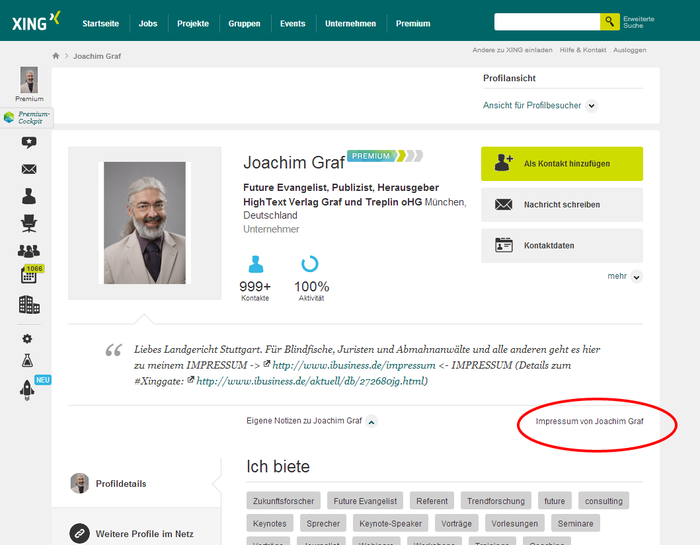Open the Unternehmen menu

[350, 24]
